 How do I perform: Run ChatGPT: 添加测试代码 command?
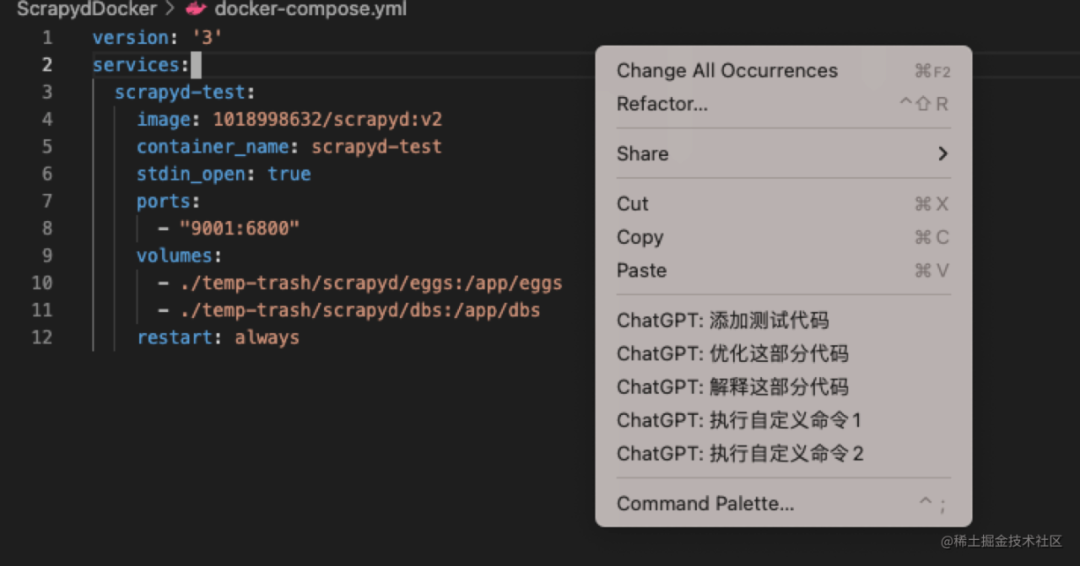(723, 321)
